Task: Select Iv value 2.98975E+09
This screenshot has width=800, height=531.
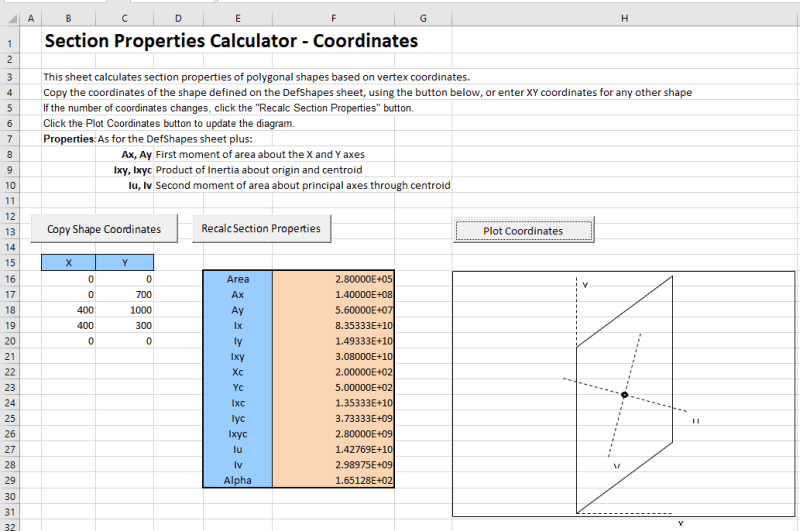Action: pos(333,465)
